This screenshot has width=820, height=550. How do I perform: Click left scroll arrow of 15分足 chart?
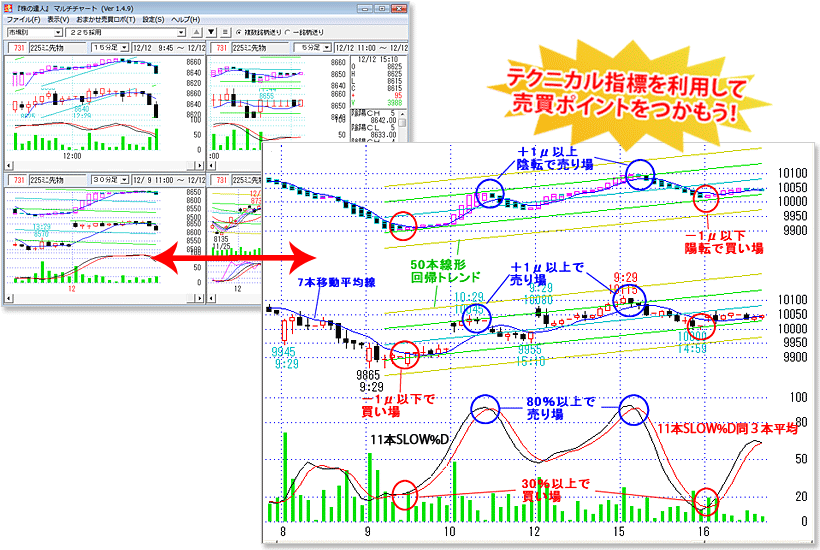point(8,165)
